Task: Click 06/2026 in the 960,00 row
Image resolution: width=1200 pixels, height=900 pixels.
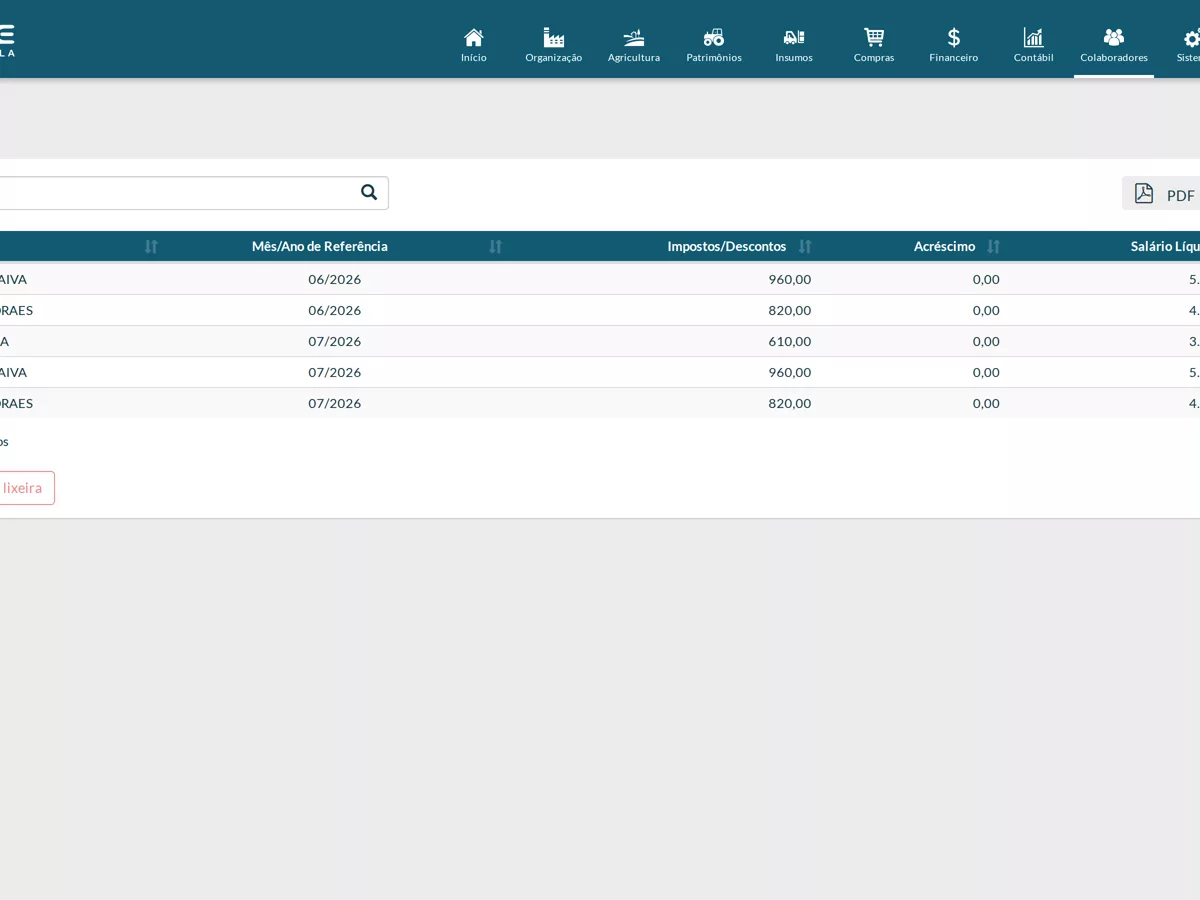Action: [x=335, y=279]
